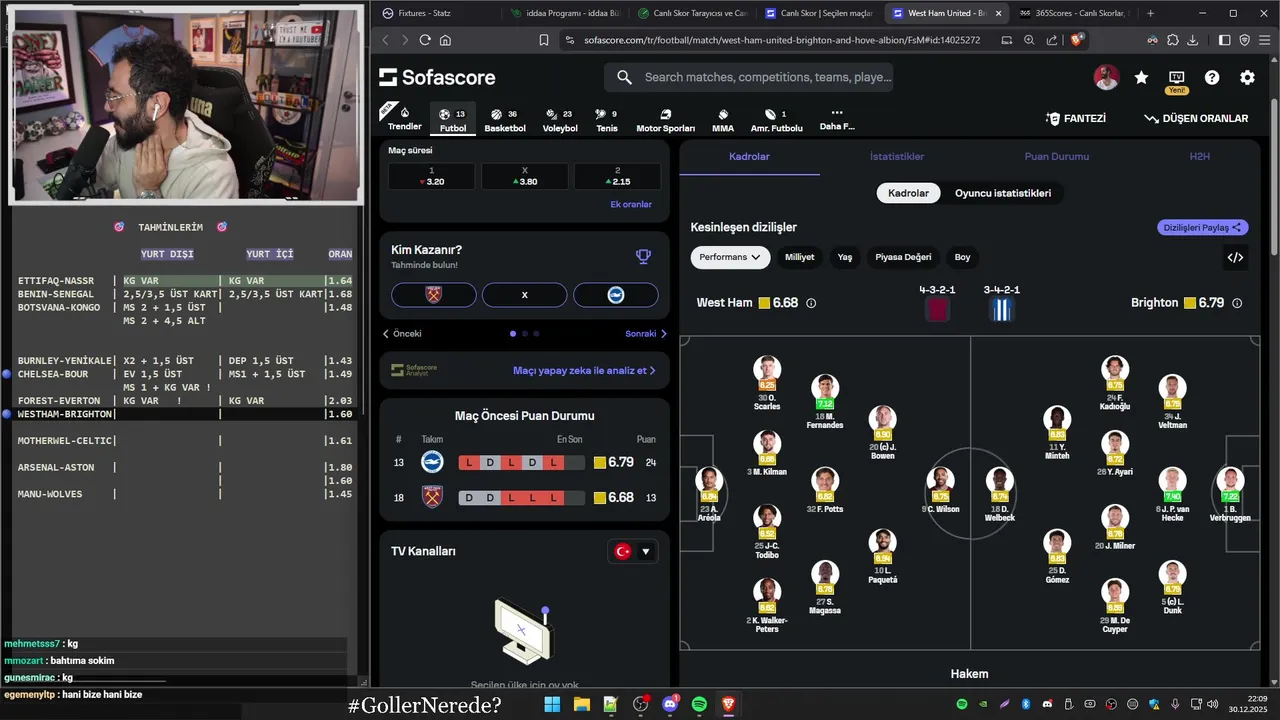The height and width of the screenshot is (720, 1280).
Task: Switch to H2H tab
Action: click(1199, 157)
